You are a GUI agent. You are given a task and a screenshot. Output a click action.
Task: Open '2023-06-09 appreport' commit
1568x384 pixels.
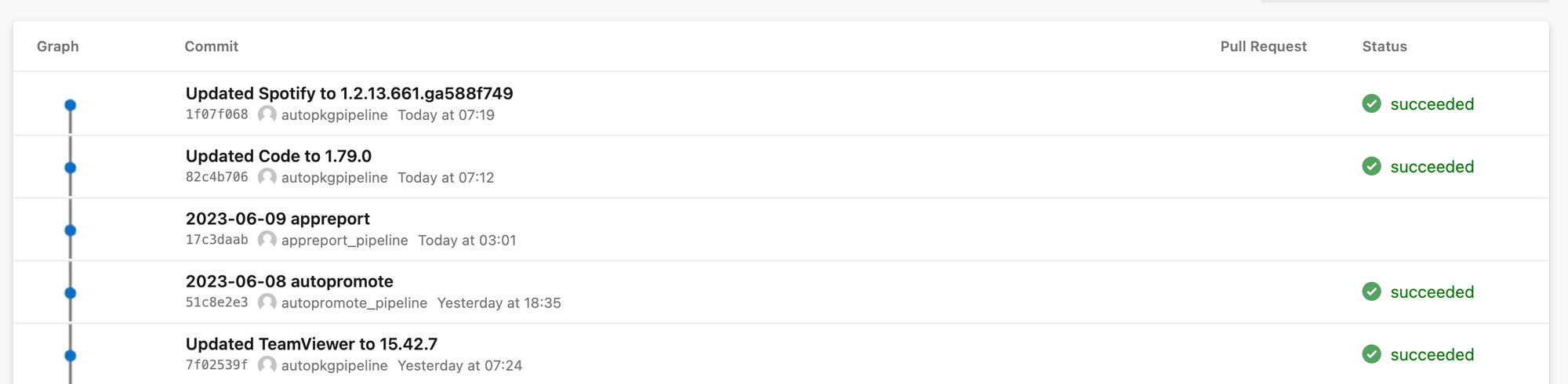point(278,219)
